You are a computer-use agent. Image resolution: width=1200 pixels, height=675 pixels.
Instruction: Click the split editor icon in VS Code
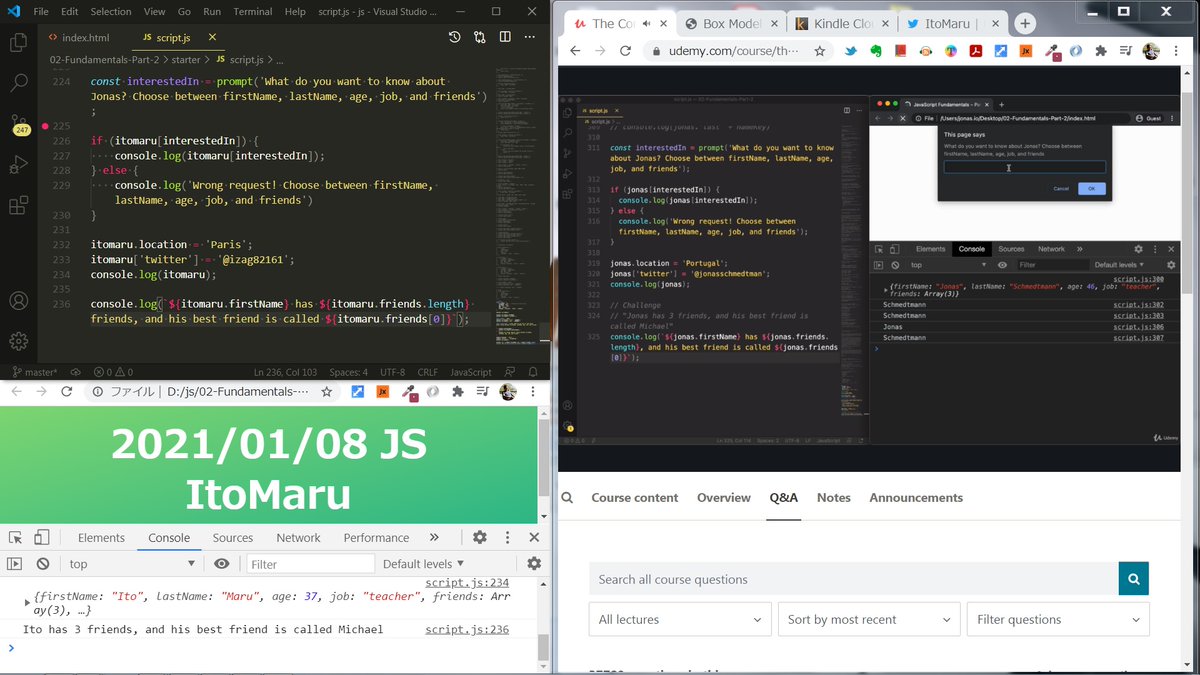[x=505, y=37]
